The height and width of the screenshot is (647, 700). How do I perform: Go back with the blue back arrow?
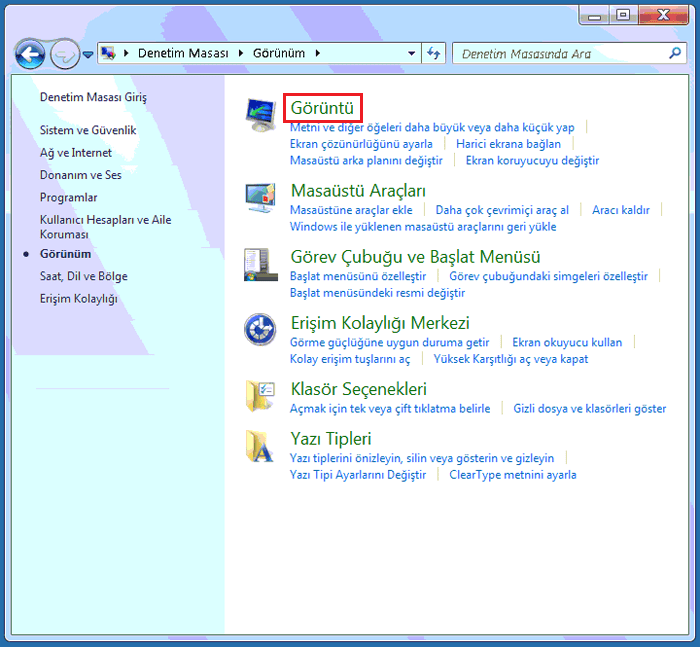click(x=30, y=54)
